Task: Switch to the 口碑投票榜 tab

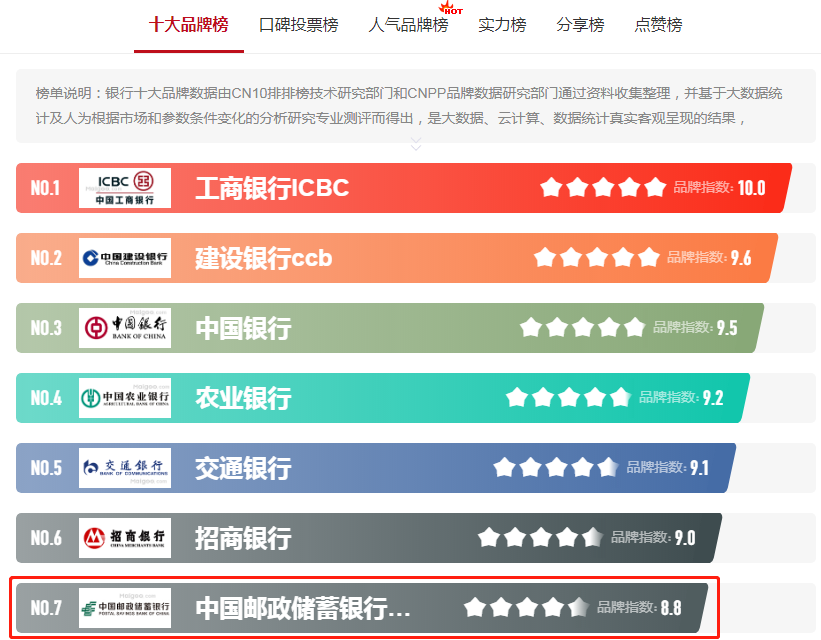Action: pos(298,25)
